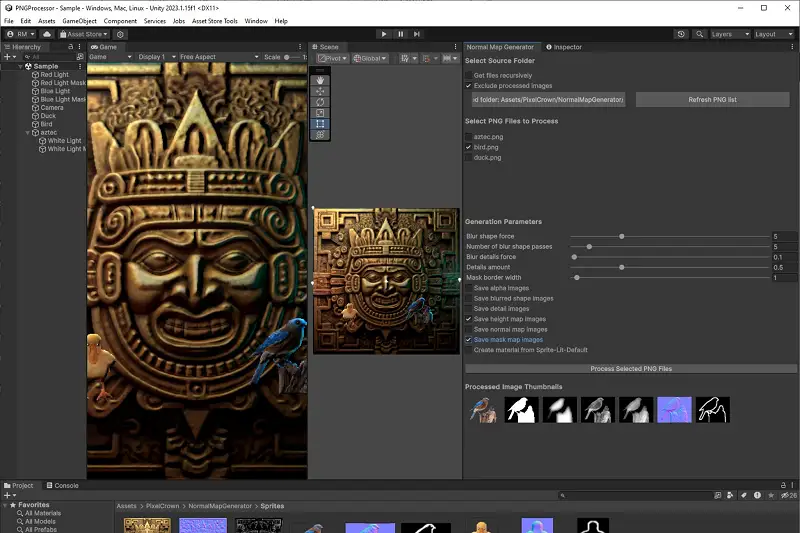Viewport: 800px width, 533px height.
Task: Open the bird normal map thumbnail
Action: tap(674, 410)
